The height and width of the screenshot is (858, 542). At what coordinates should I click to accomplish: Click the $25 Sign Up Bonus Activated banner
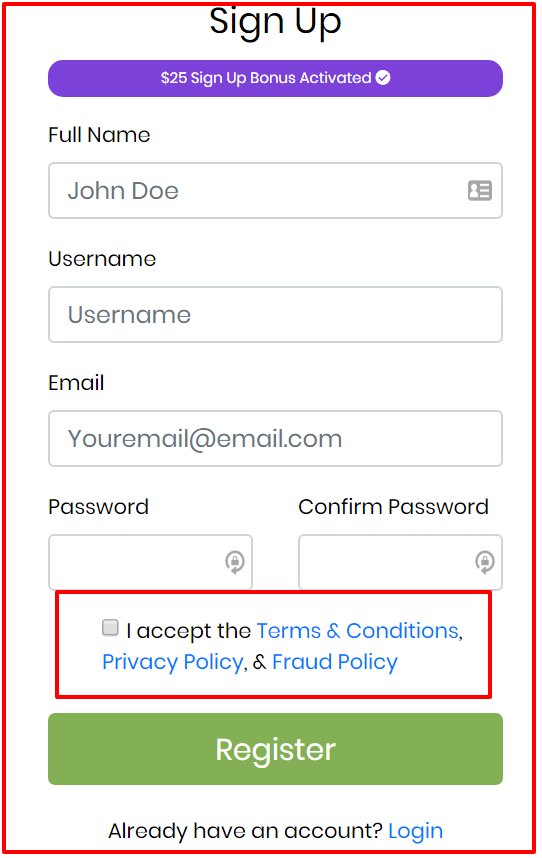coord(275,78)
